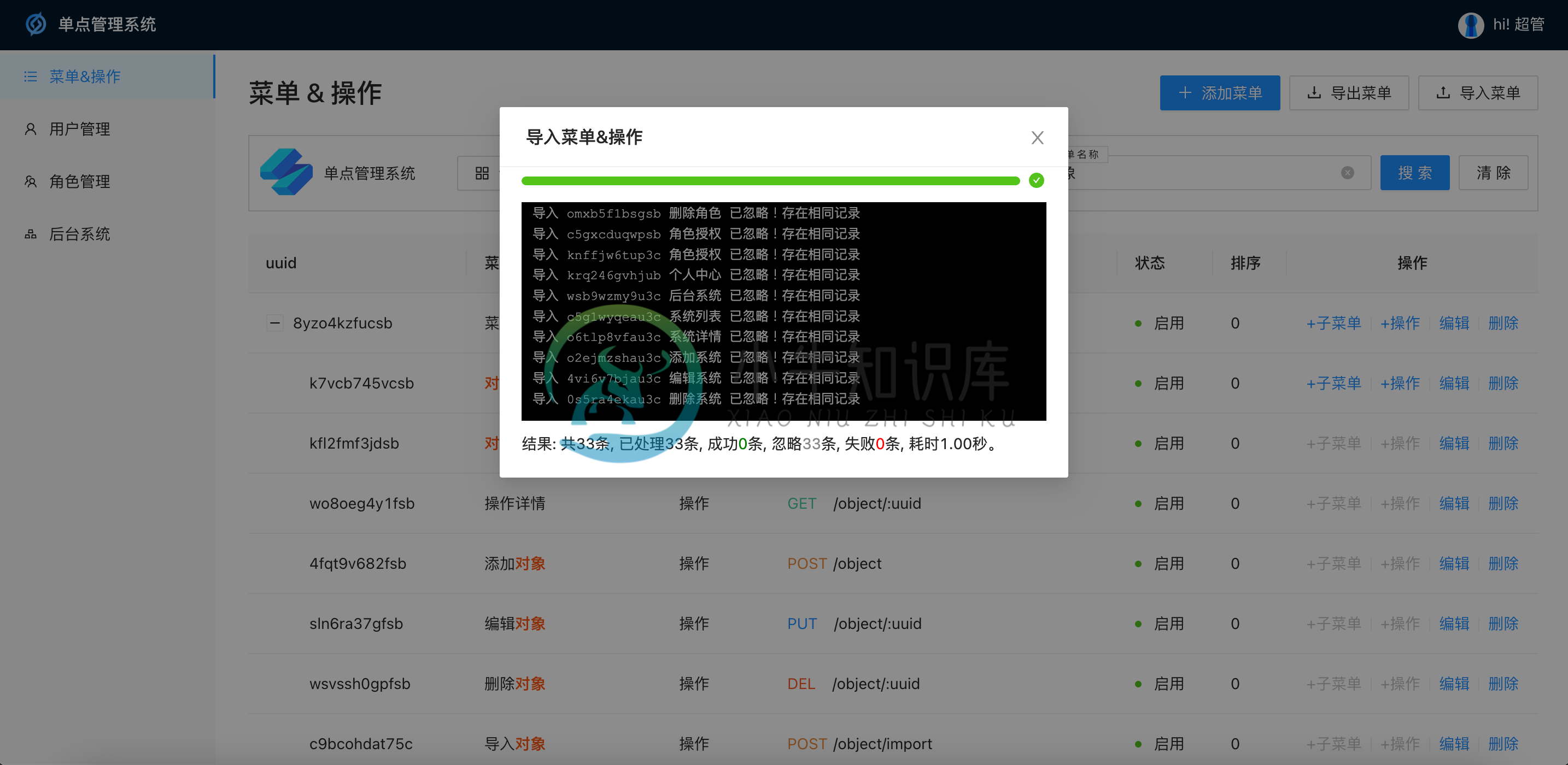Click the 菜单&操作 list icon
Screen dimensions: 1568x765
pyautogui.click(x=31, y=76)
